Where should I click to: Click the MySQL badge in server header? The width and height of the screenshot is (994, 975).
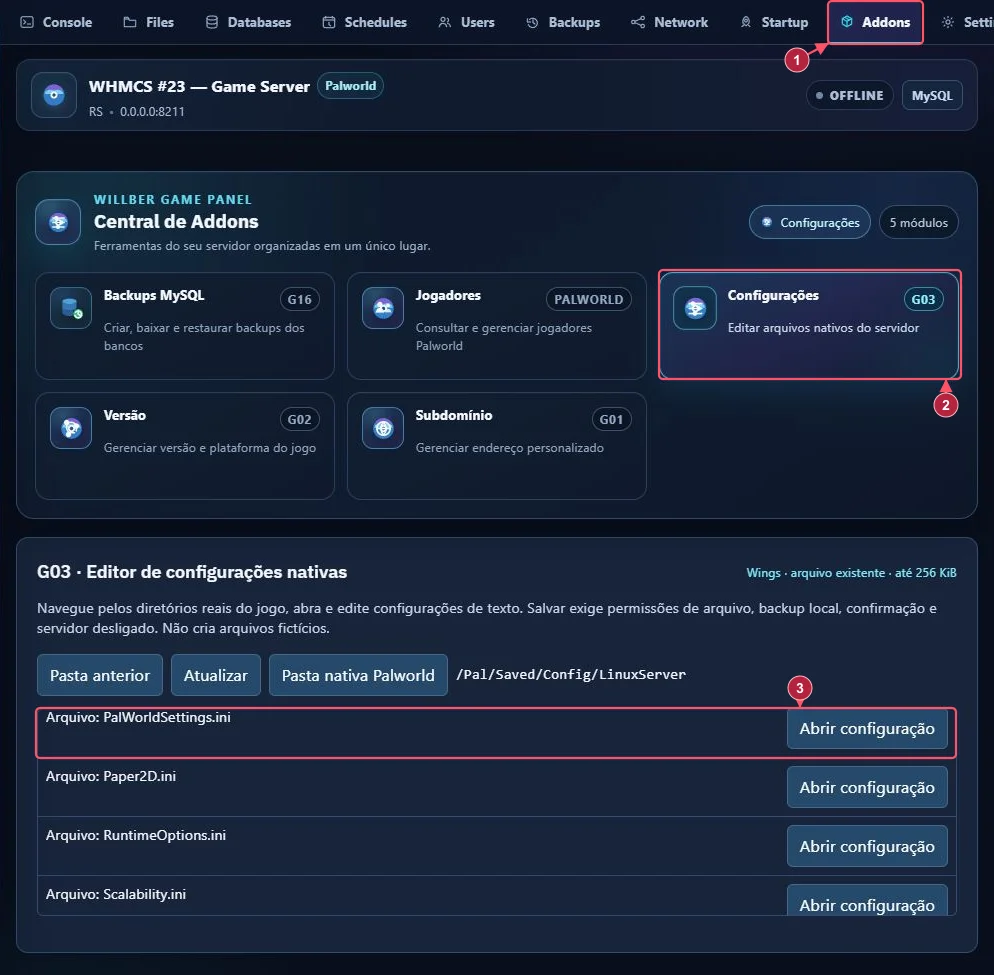(x=932, y=95)
